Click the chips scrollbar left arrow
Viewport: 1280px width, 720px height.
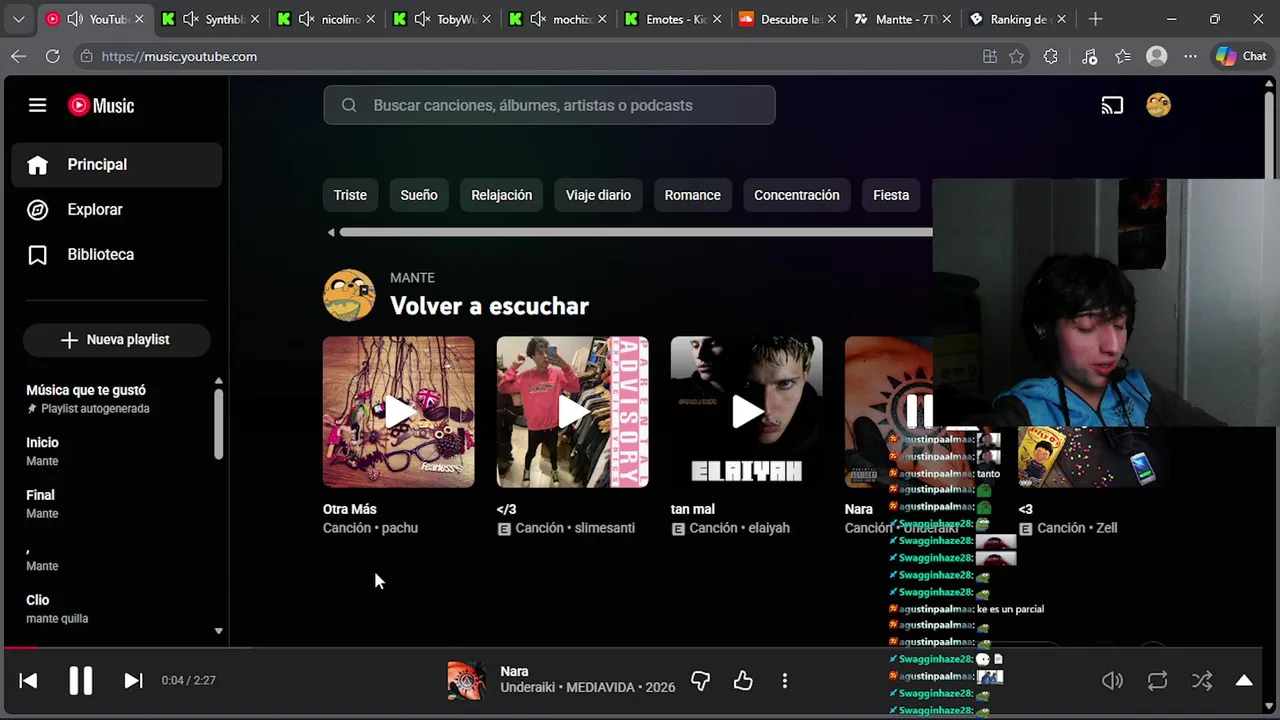click(331, 233)
